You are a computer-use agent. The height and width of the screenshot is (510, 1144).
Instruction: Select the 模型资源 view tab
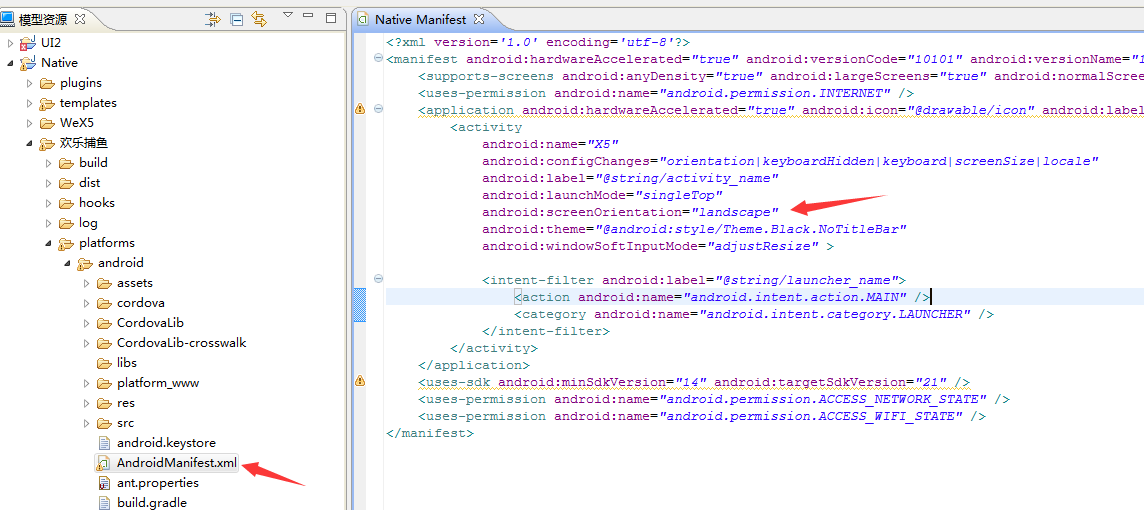click(x=44, y=19)
